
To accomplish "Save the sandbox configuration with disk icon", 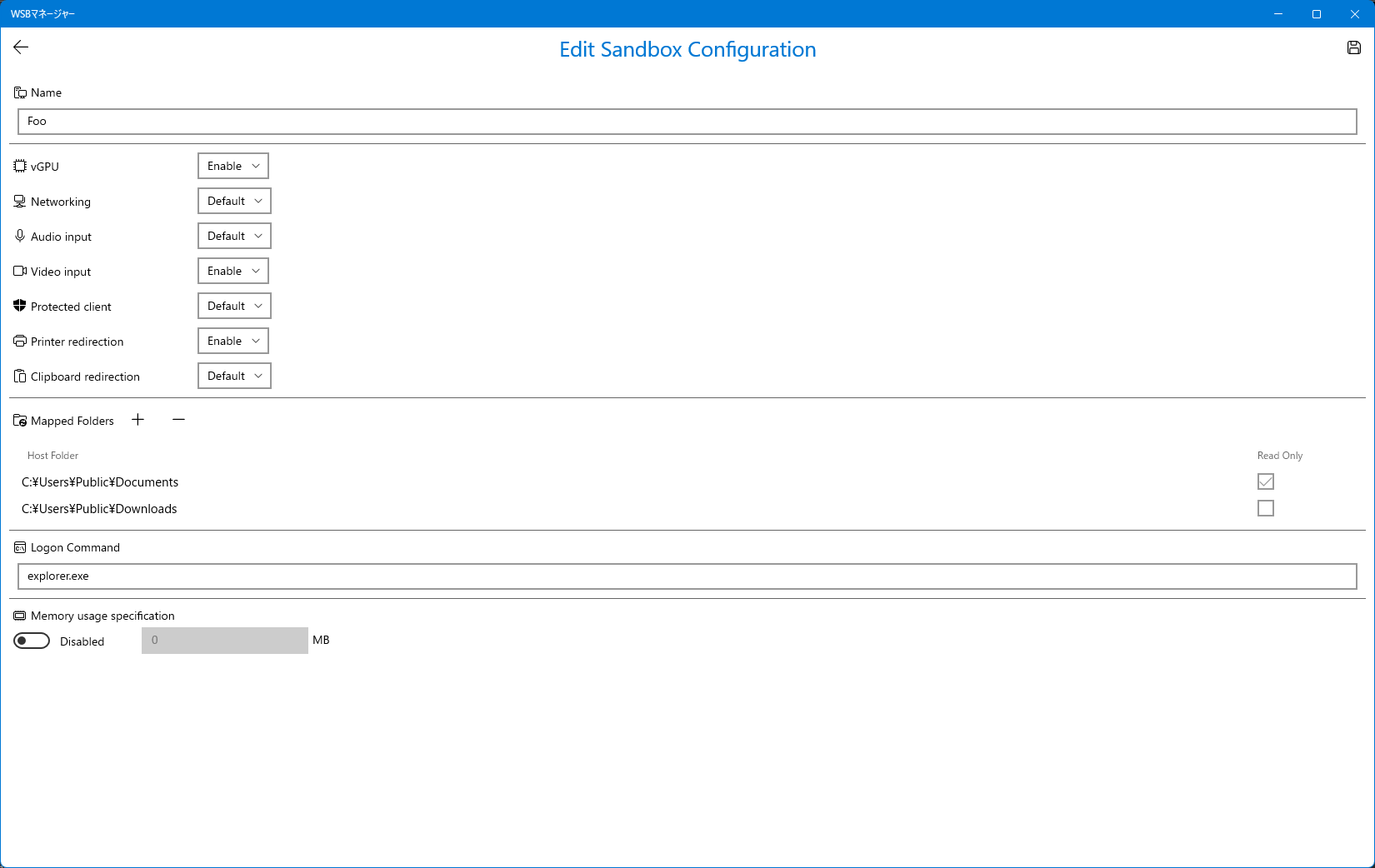I will coord(1354,47).
